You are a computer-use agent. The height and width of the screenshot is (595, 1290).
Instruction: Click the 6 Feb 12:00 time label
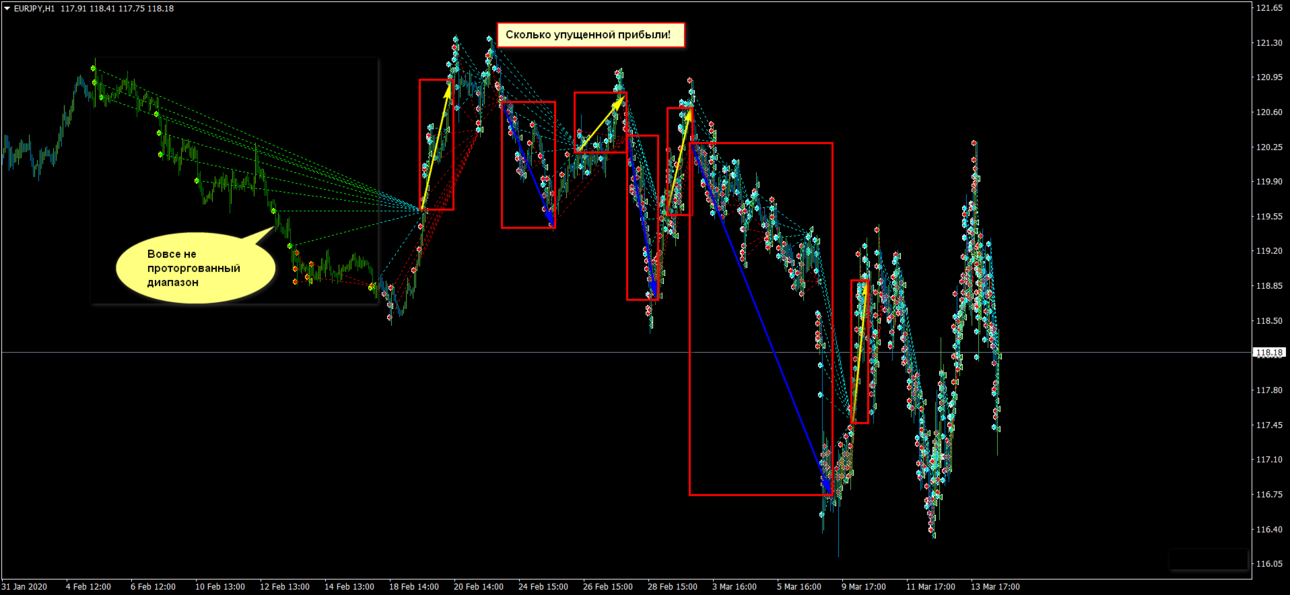(152, 587)
